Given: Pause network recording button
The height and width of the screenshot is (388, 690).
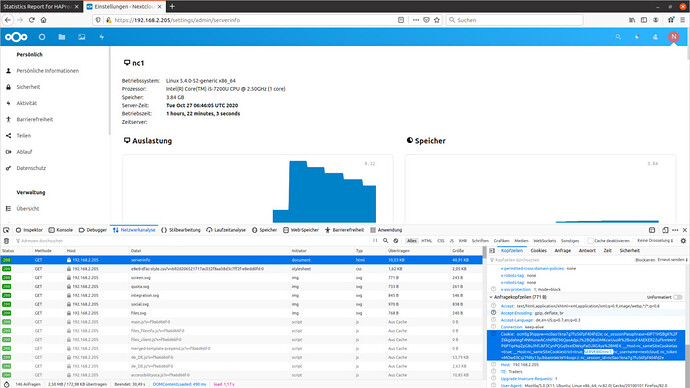Looking at the screenshot, I should click(x=375, y=241).
